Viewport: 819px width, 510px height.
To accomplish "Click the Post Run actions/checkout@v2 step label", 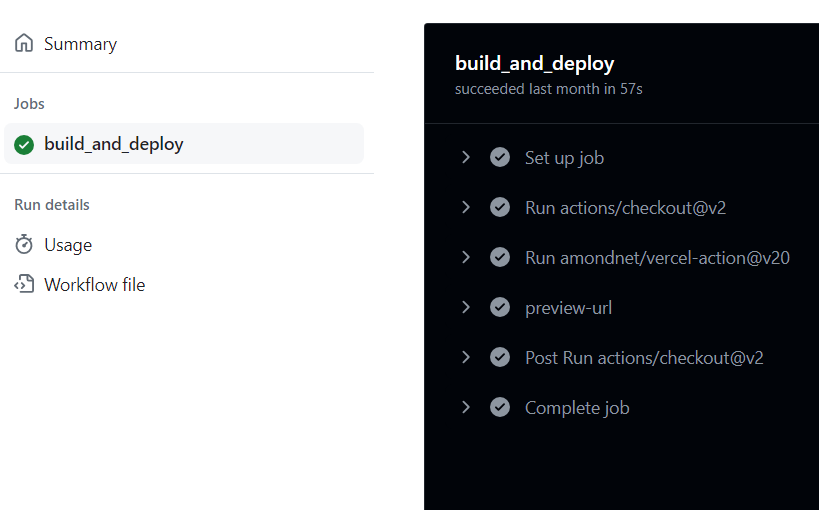I will 644,358.
